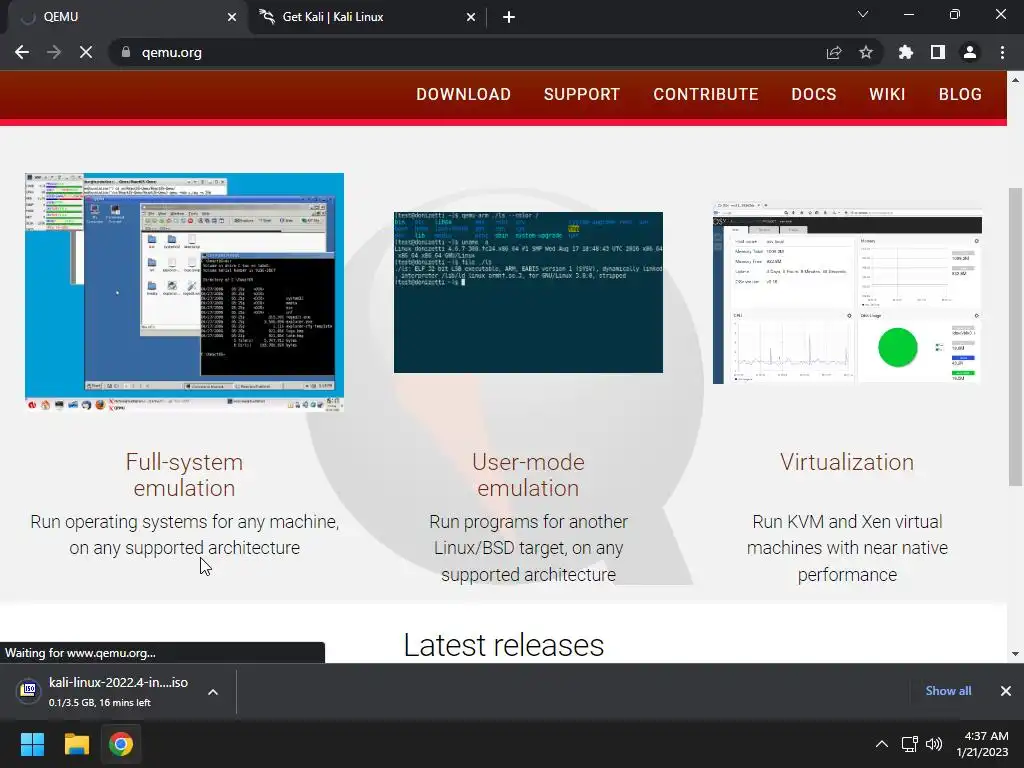Open Chrome's three-dot menu
The height and width of the screenshot is (768, 1024).
[1002, 52]
